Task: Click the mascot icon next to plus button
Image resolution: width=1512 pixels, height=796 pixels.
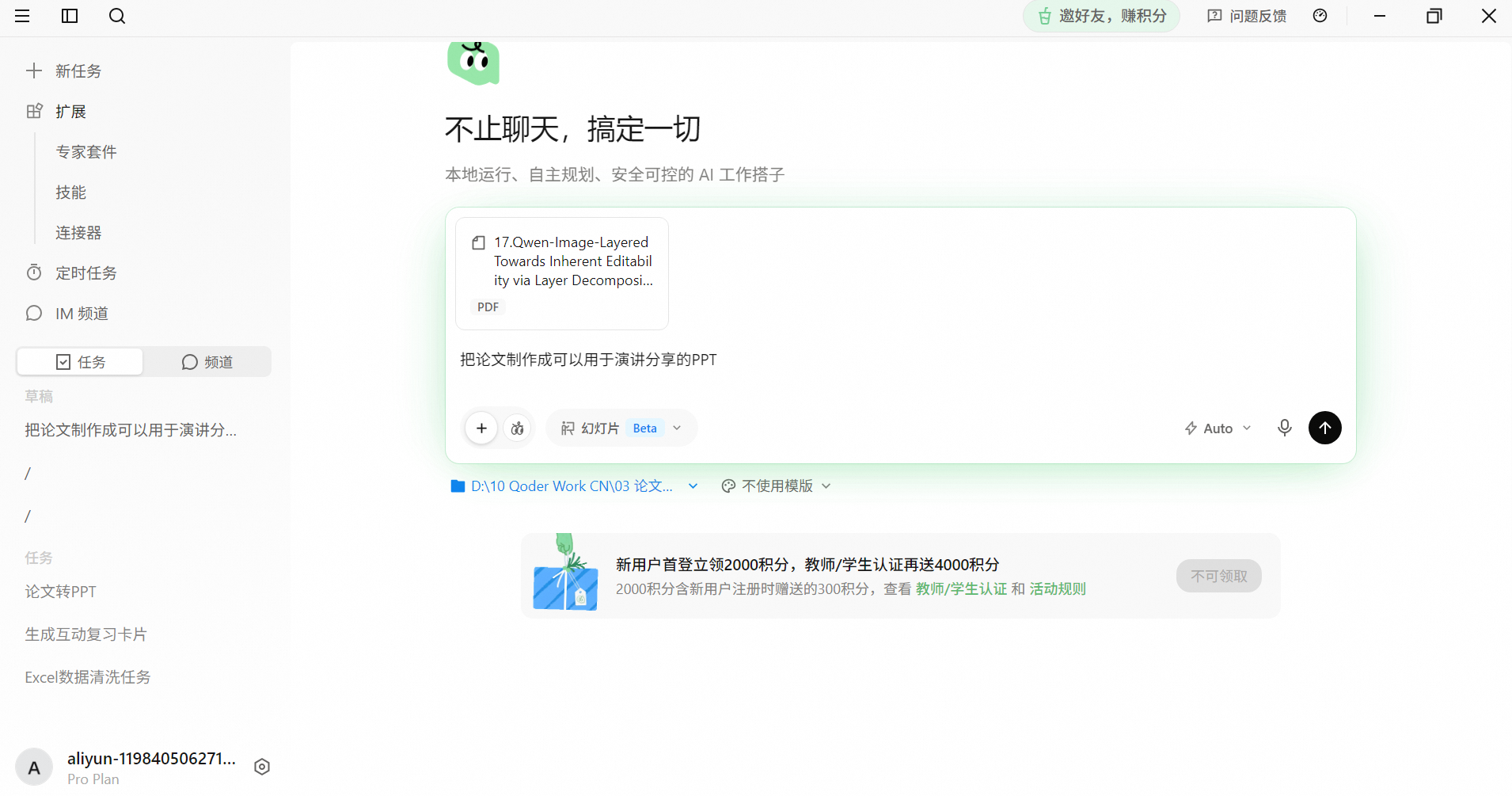Action: [518, 428]
